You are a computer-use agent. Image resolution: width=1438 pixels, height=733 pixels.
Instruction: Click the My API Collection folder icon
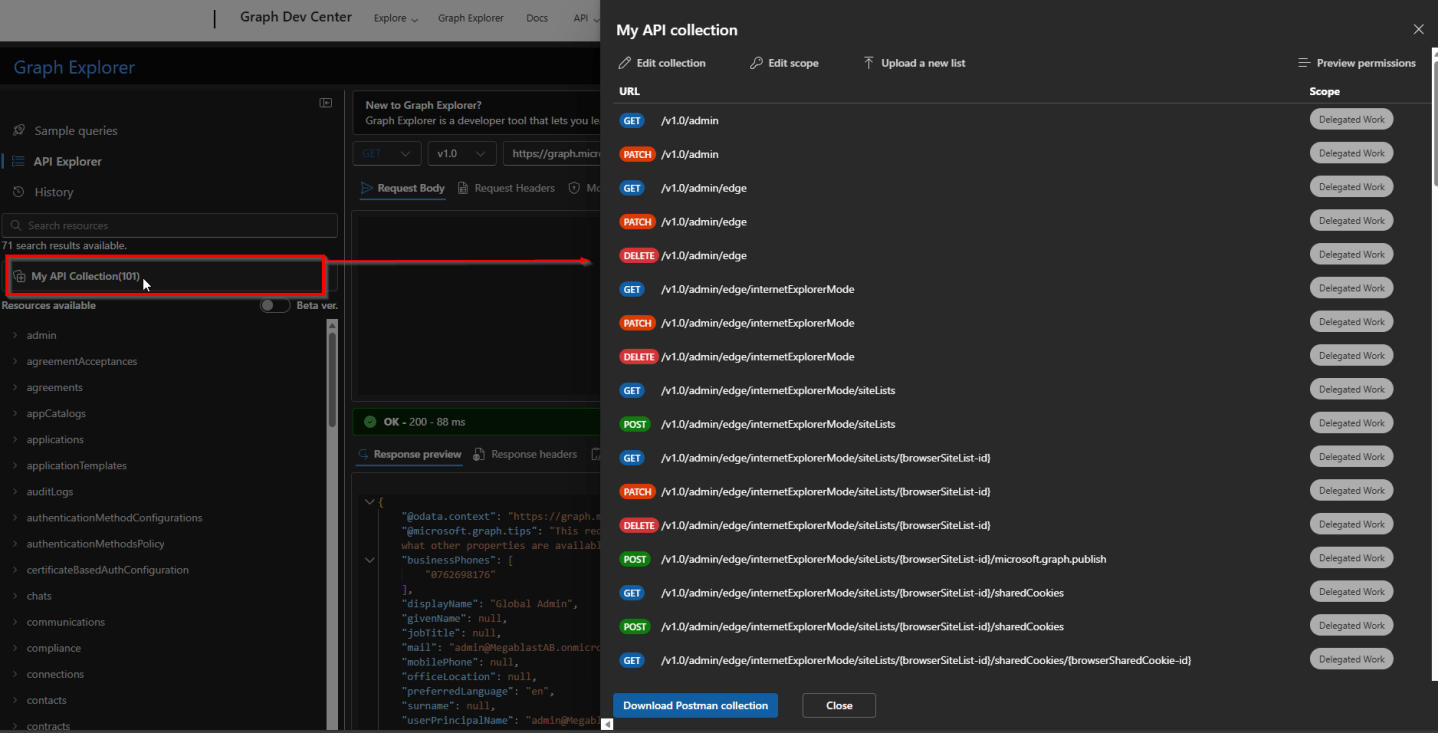click(19, 276)
